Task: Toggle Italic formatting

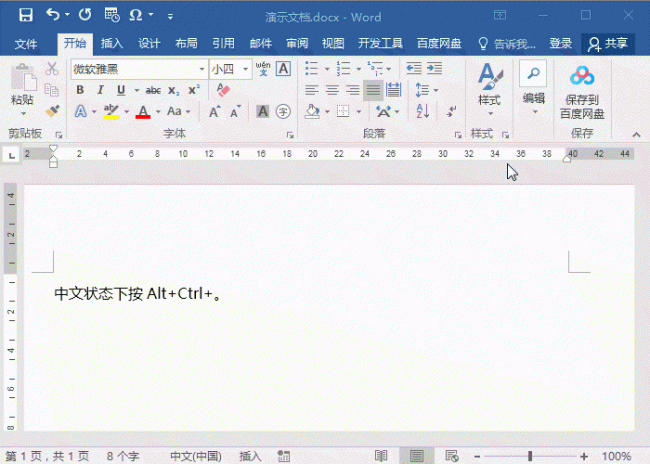Action: (100, 90)
